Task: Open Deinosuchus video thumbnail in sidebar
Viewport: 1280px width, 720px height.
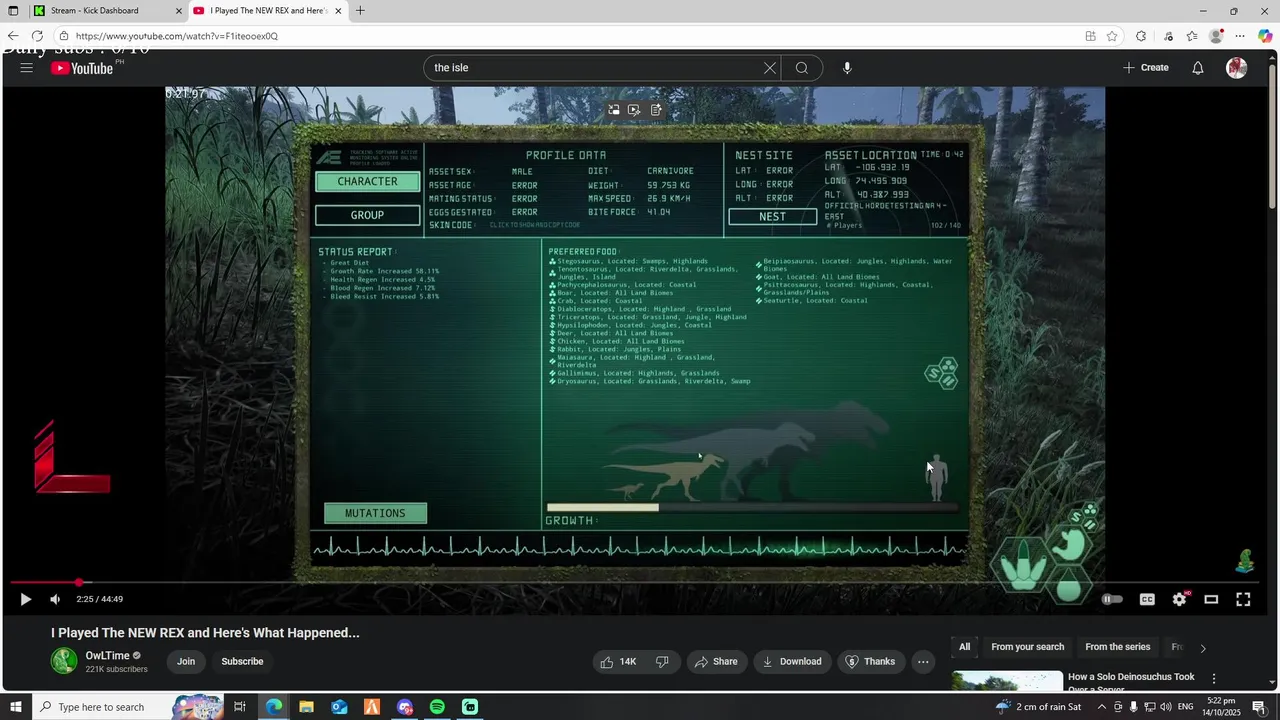Action: [1007, 681]
